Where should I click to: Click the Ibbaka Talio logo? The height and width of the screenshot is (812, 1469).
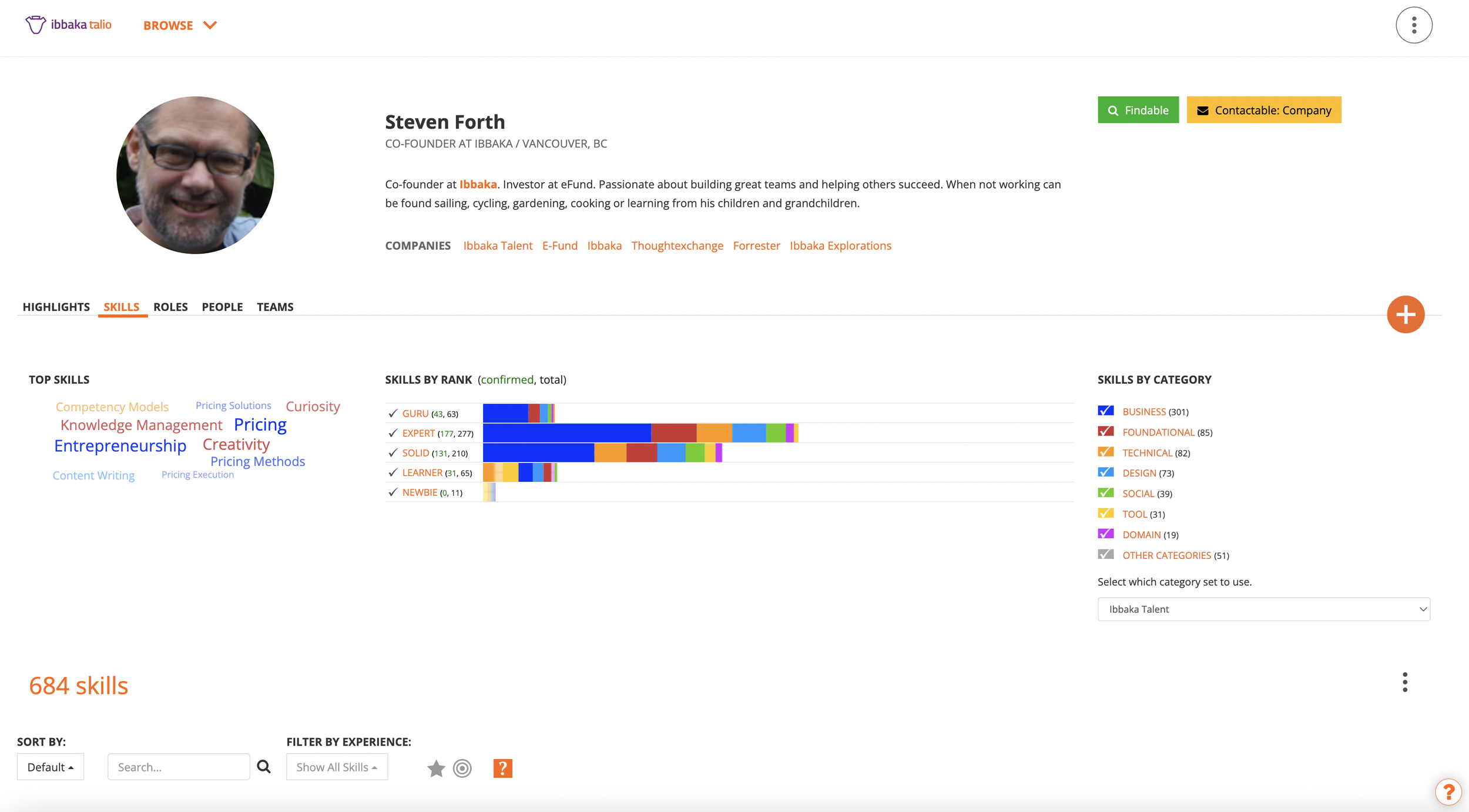pos(69,25)
